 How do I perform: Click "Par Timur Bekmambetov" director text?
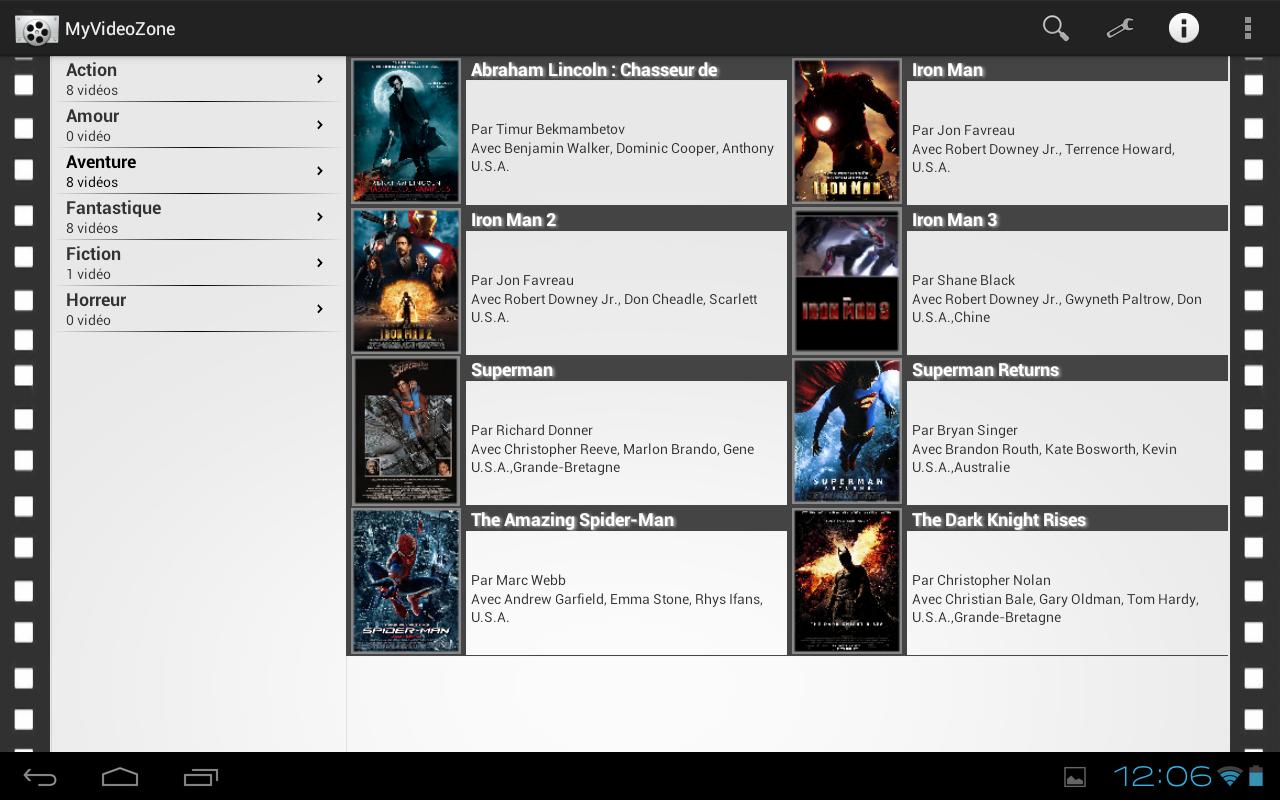point(548,129)
